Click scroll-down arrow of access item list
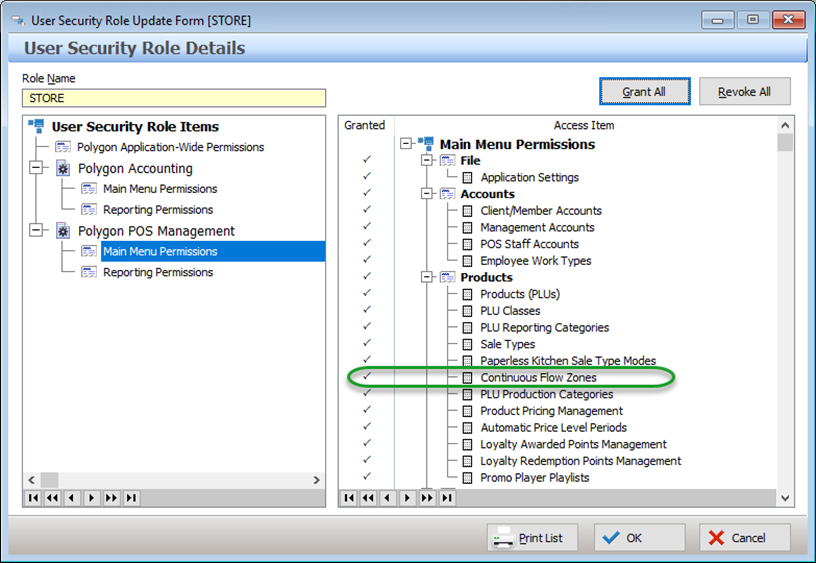The height and width of the screenshot is (563, 816). click(x=785, y=498)
